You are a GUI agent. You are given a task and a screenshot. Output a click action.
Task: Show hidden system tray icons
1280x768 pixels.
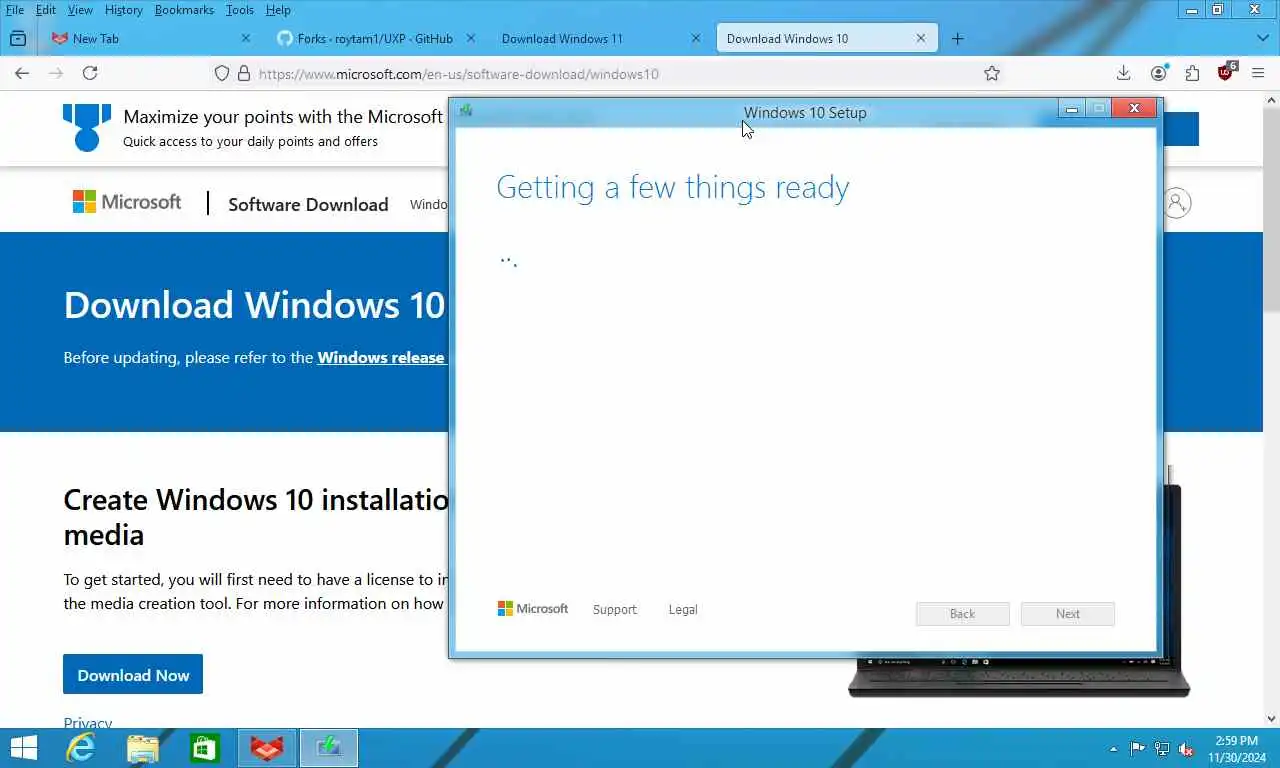[x=1114, y=749]
